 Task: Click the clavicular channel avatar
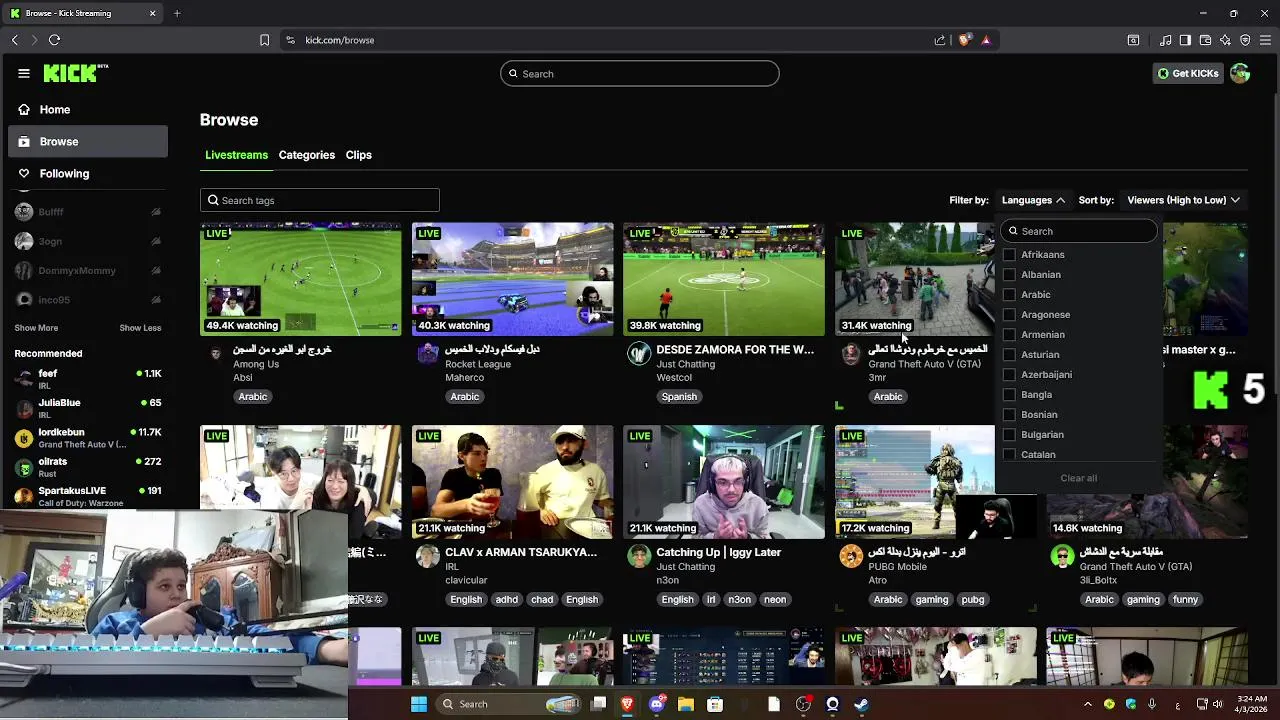tap(428, 557)
